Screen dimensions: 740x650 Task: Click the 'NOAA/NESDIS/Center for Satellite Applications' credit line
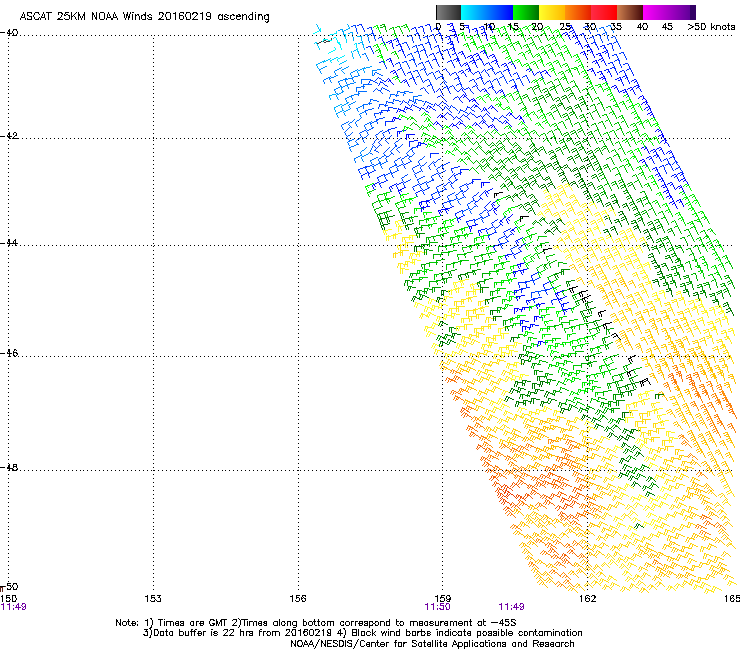point(432,644)
